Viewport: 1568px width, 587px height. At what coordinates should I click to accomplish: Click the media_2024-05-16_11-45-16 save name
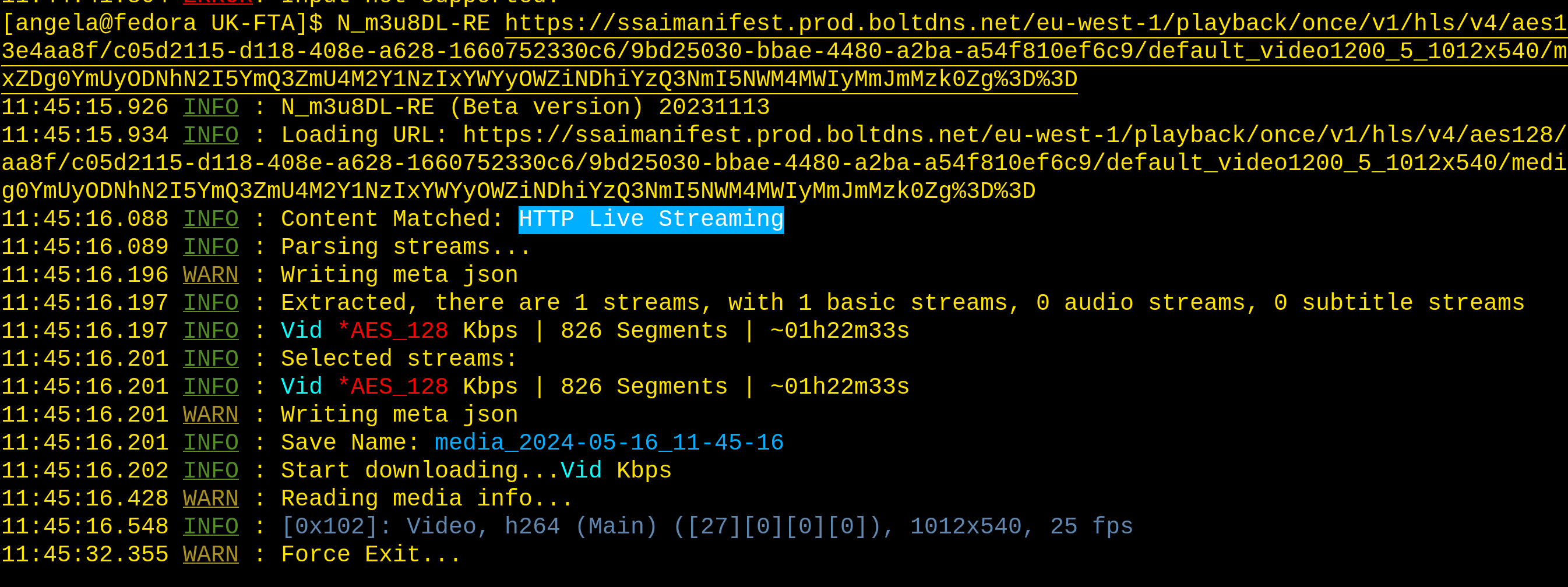pos(609,443)
